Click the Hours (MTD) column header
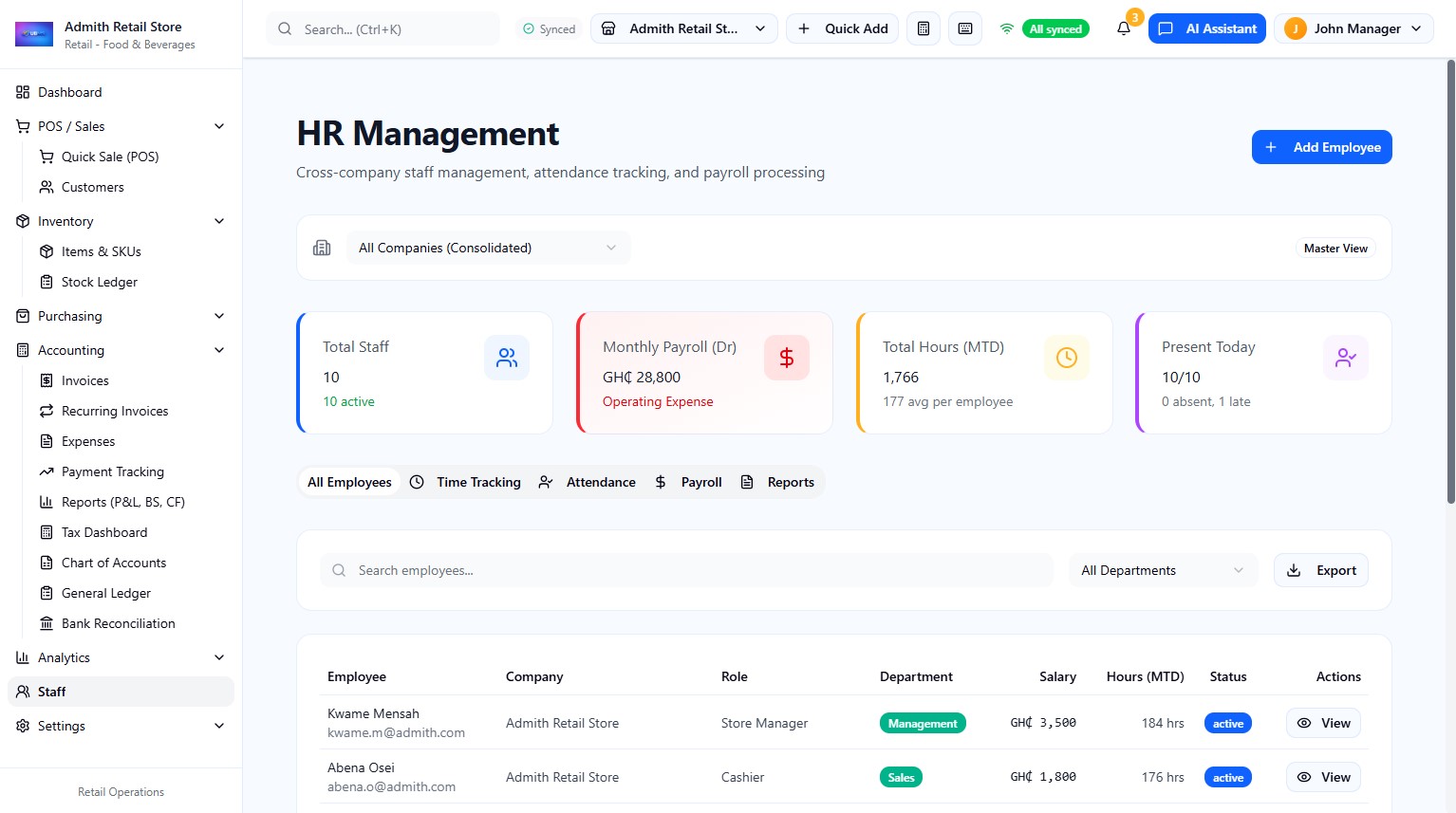This screenshot has width=1456, height=813. coord(1145,676)
